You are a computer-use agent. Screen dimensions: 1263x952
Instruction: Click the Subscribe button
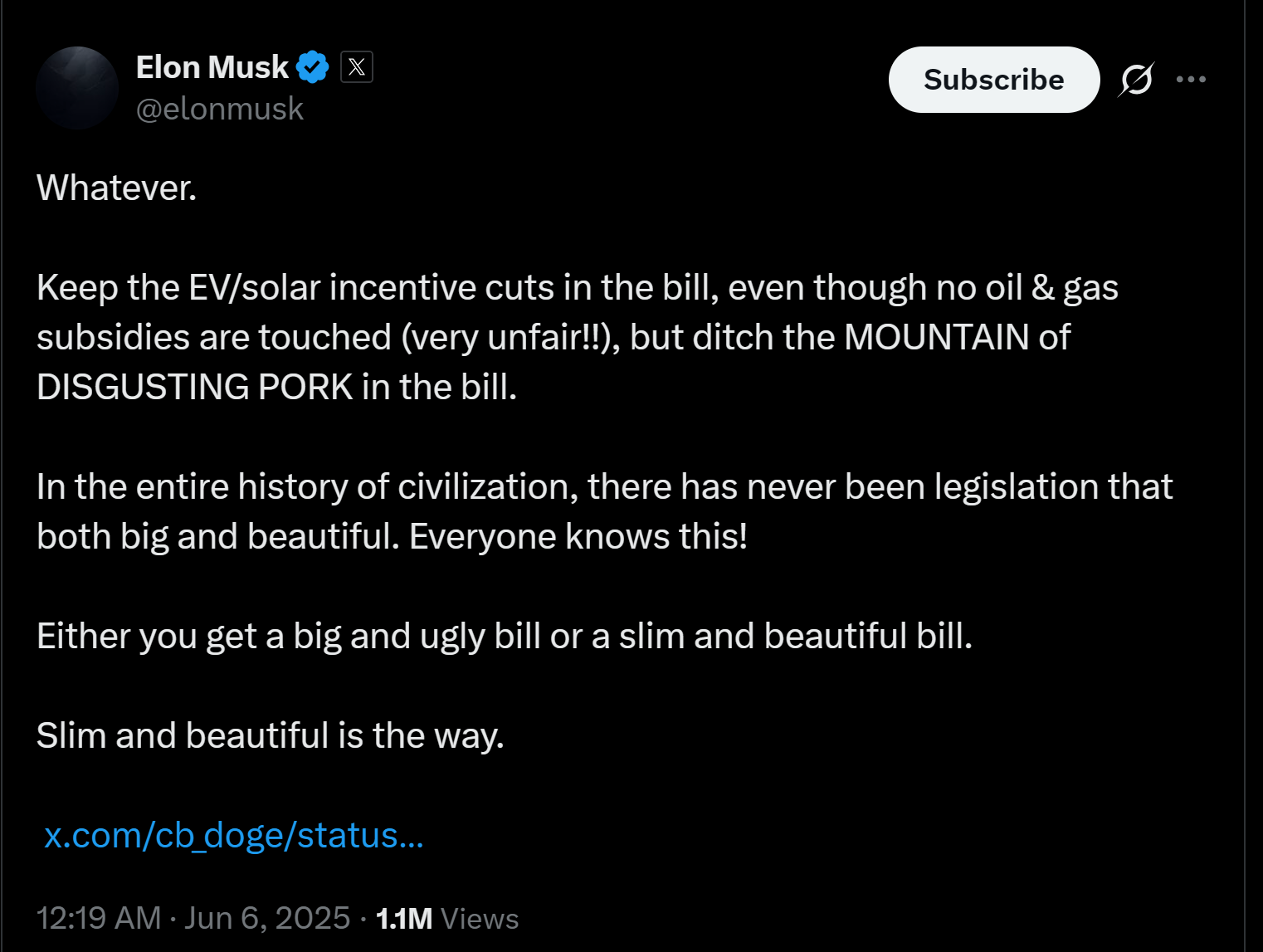tap(994, 80)
